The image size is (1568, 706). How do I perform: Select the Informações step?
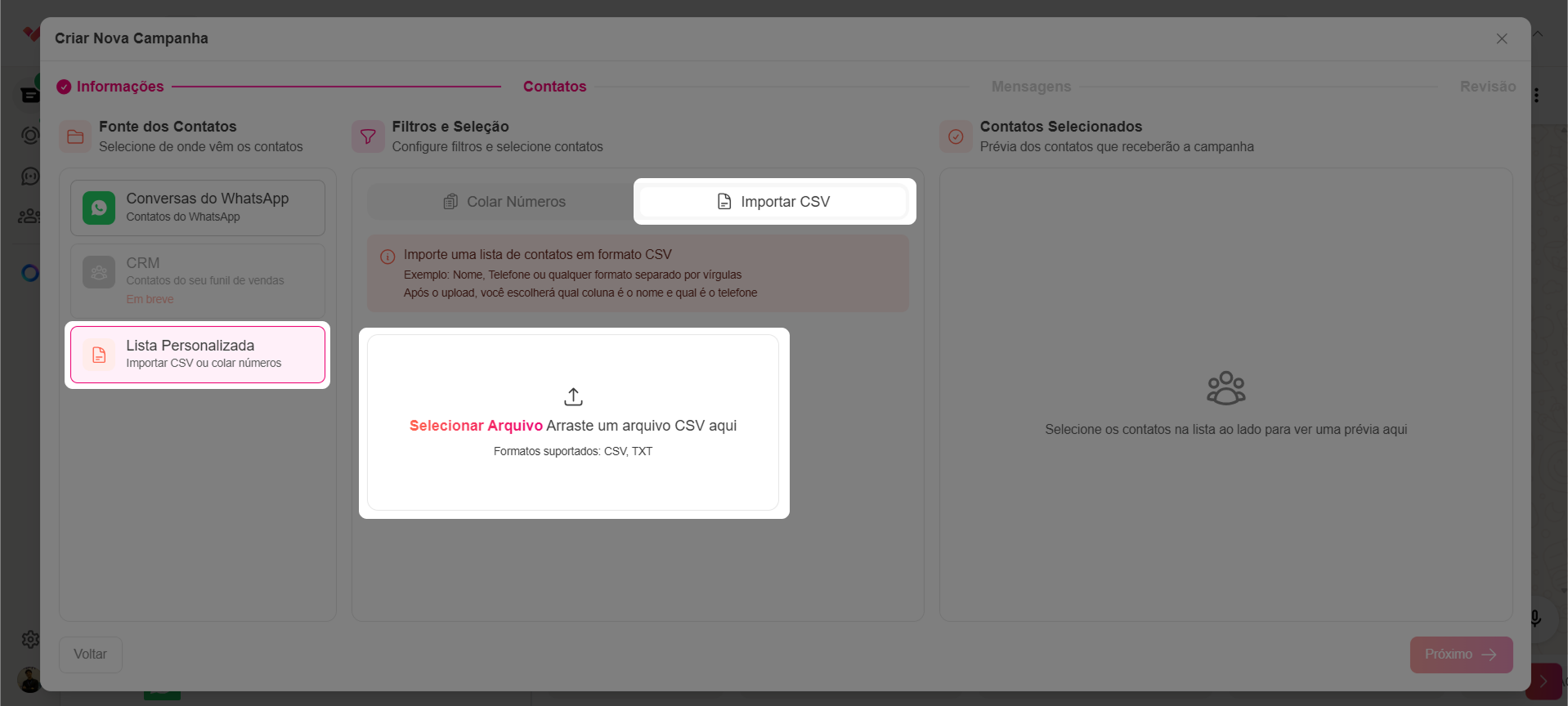click(120, 87)
